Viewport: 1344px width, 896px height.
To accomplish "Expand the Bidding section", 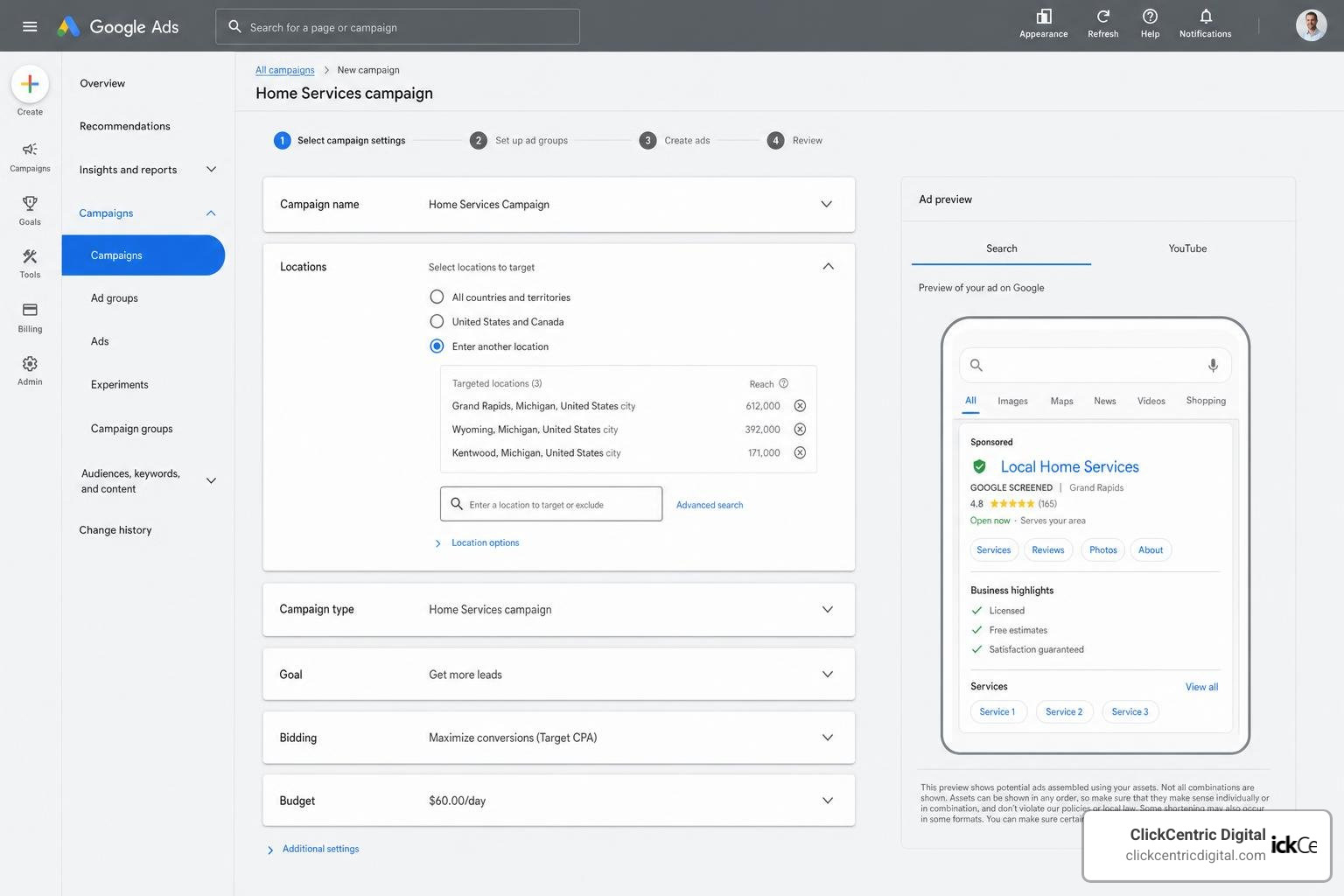I will pyautogui.click(x=827, y=738).
